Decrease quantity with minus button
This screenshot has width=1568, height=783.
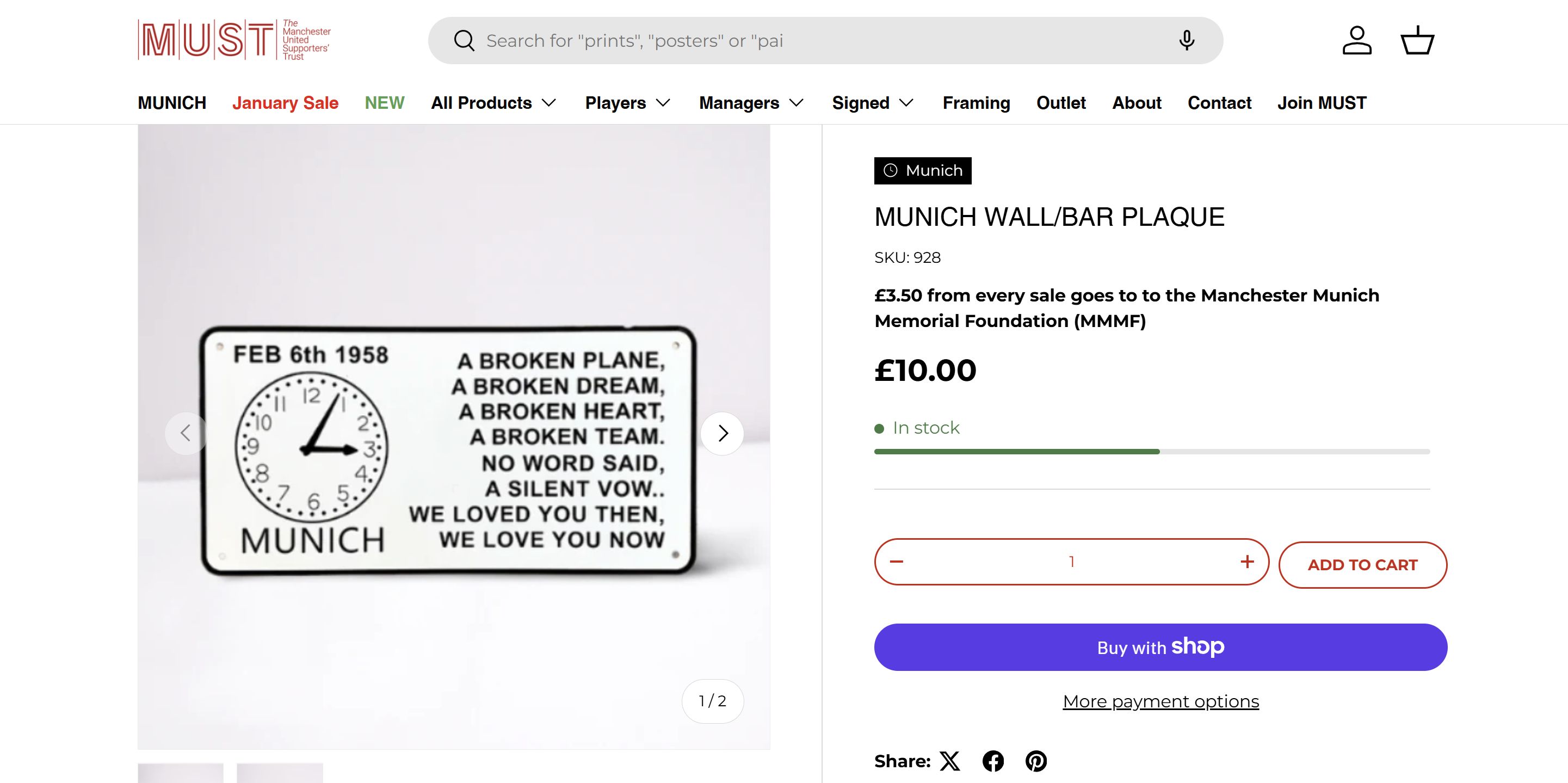pyautogui.click(x=897, y=562)
